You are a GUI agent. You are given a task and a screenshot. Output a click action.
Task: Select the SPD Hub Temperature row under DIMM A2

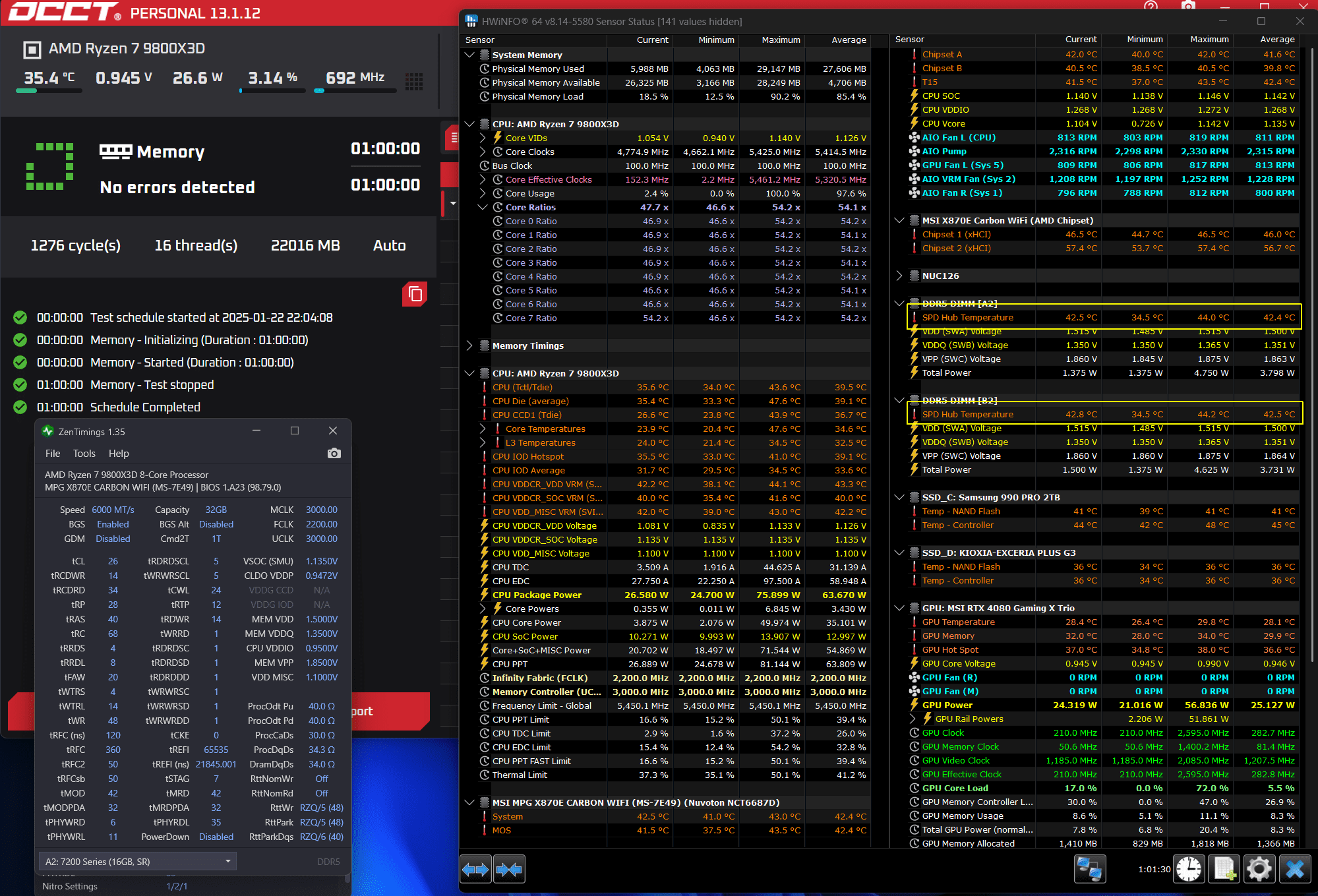(x=967, y=317)
